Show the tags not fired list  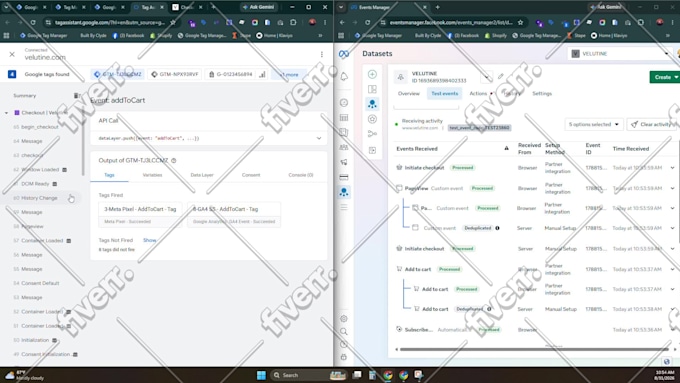[150, 240]
